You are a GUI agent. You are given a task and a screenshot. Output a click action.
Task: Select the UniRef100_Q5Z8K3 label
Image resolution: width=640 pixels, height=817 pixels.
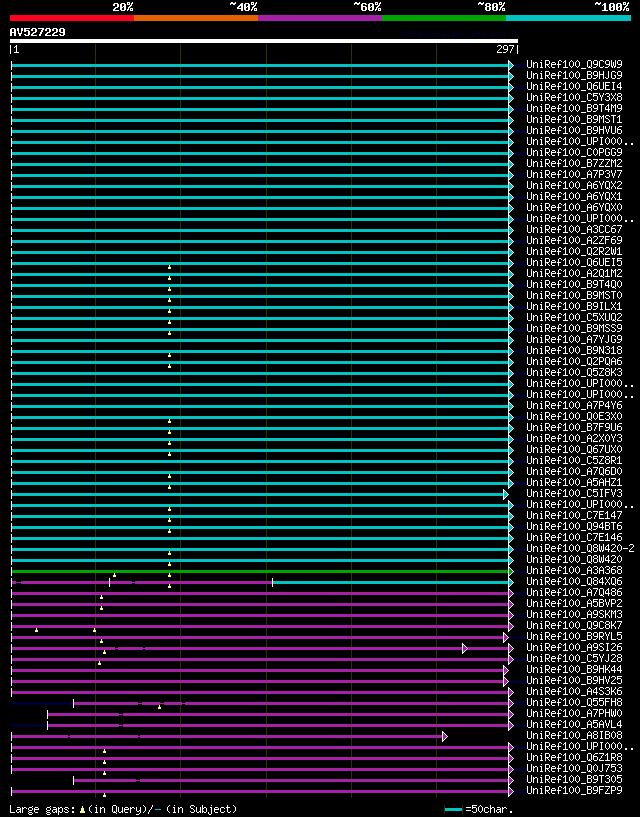coord(574,373)
